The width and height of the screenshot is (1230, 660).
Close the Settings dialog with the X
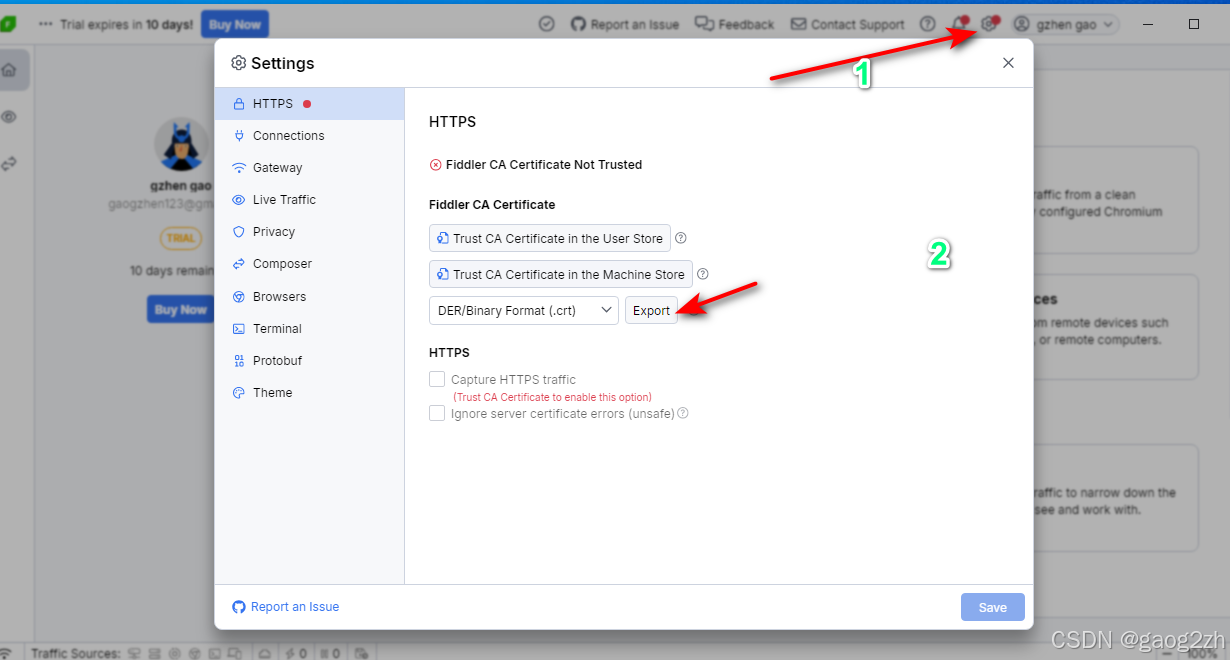(1008, 63)
